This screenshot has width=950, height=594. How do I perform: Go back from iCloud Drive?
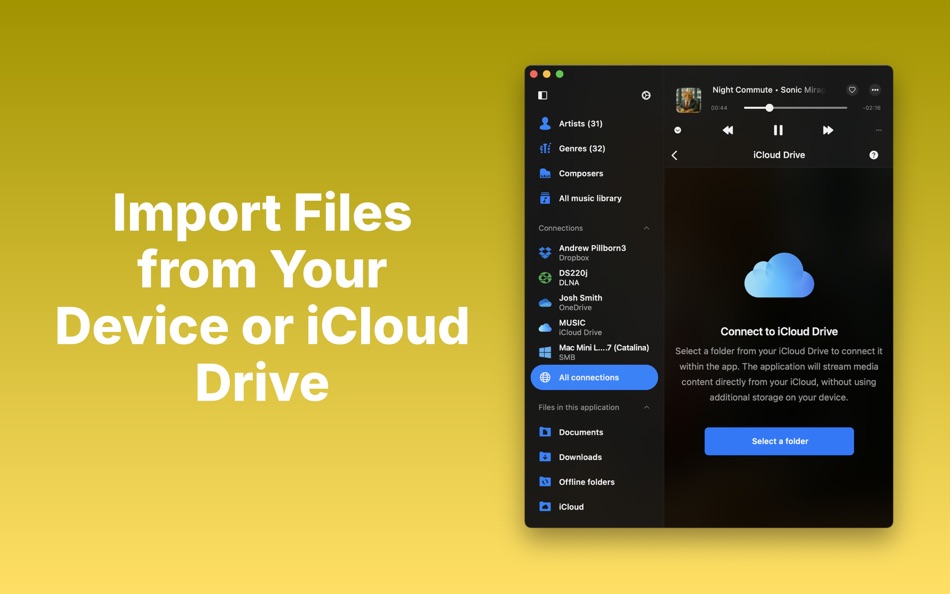674,155
